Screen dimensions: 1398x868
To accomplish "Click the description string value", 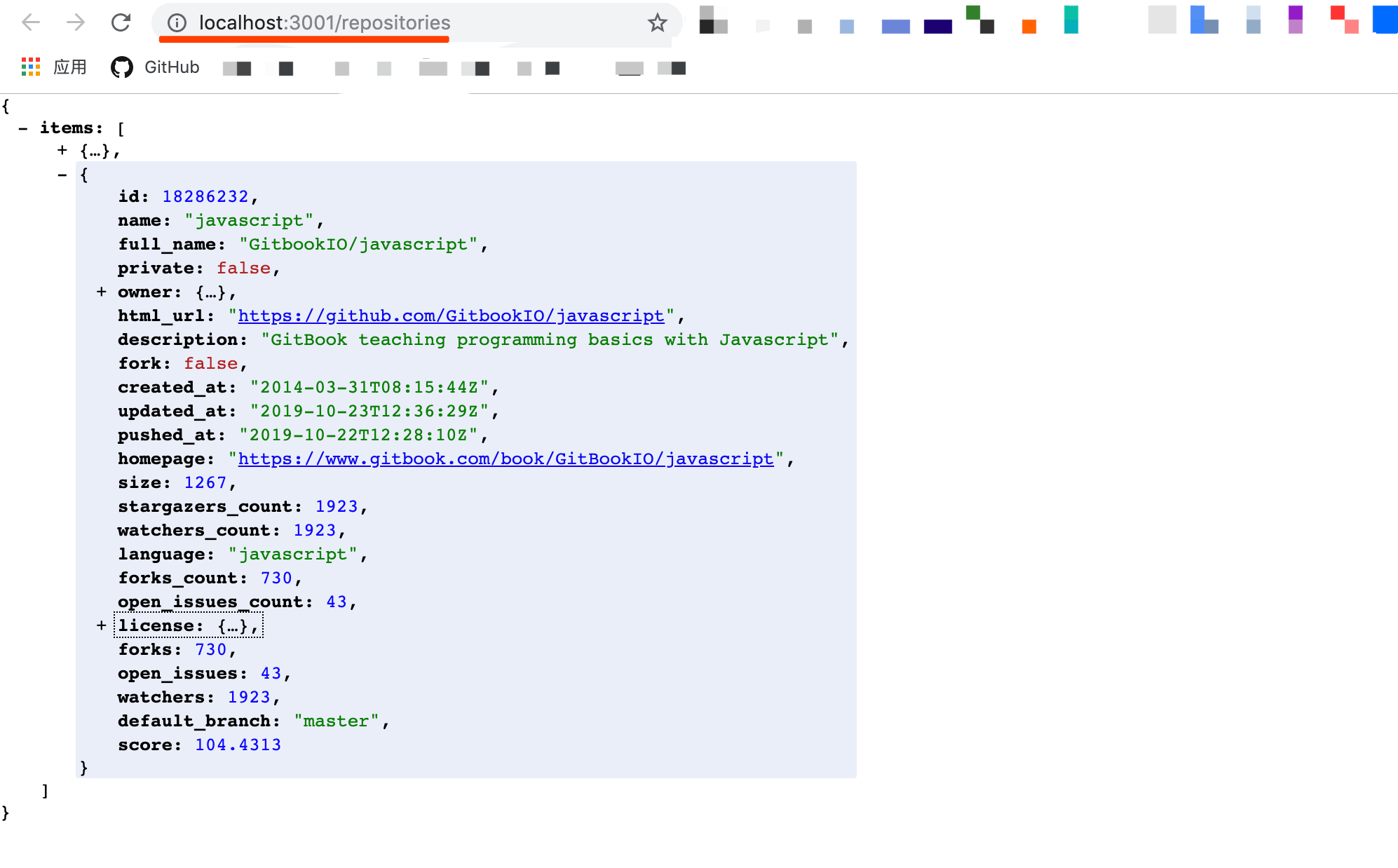I will click(x=550, y=340).
